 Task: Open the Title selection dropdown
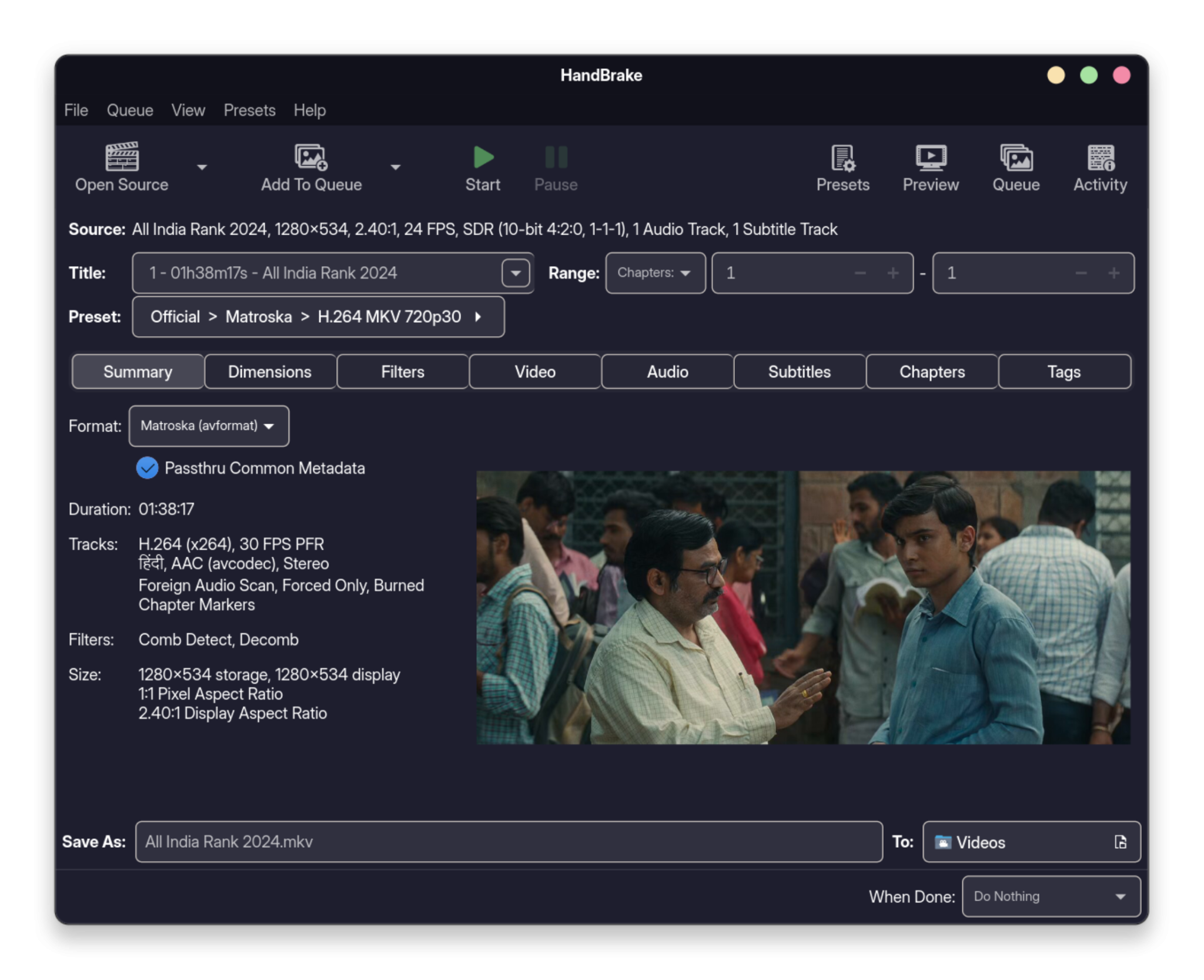pos(515,273)
